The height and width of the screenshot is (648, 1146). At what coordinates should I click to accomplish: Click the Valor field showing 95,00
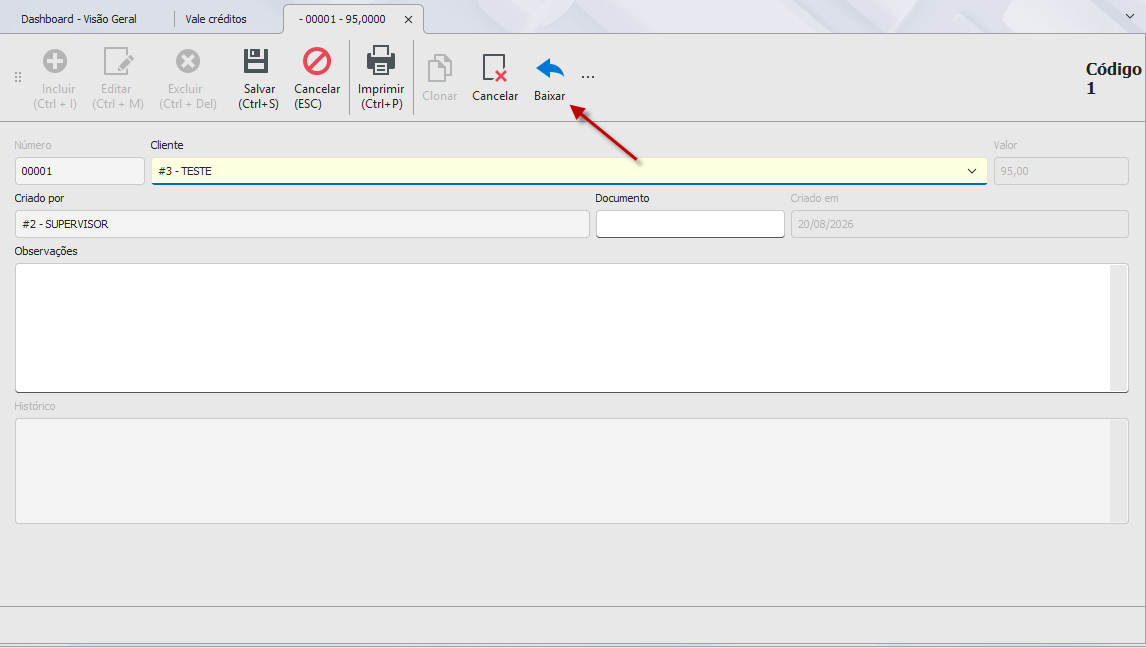coord(1061,171)
